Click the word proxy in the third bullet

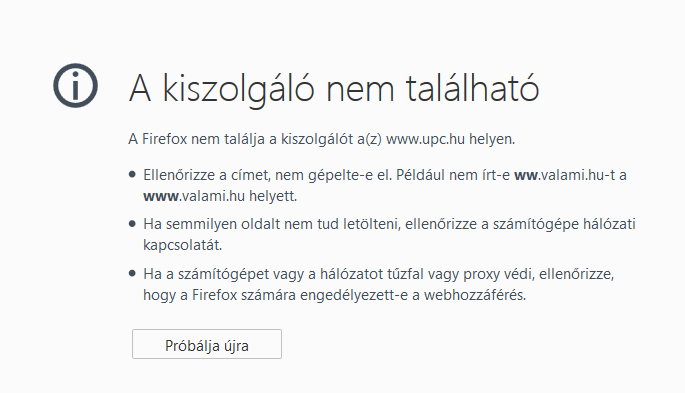tap(481, 275)
